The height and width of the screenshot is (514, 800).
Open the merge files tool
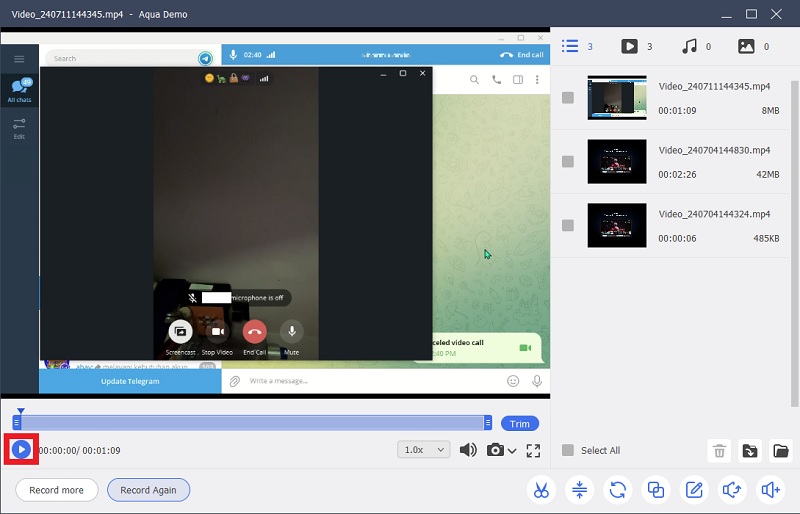[656, 490]
